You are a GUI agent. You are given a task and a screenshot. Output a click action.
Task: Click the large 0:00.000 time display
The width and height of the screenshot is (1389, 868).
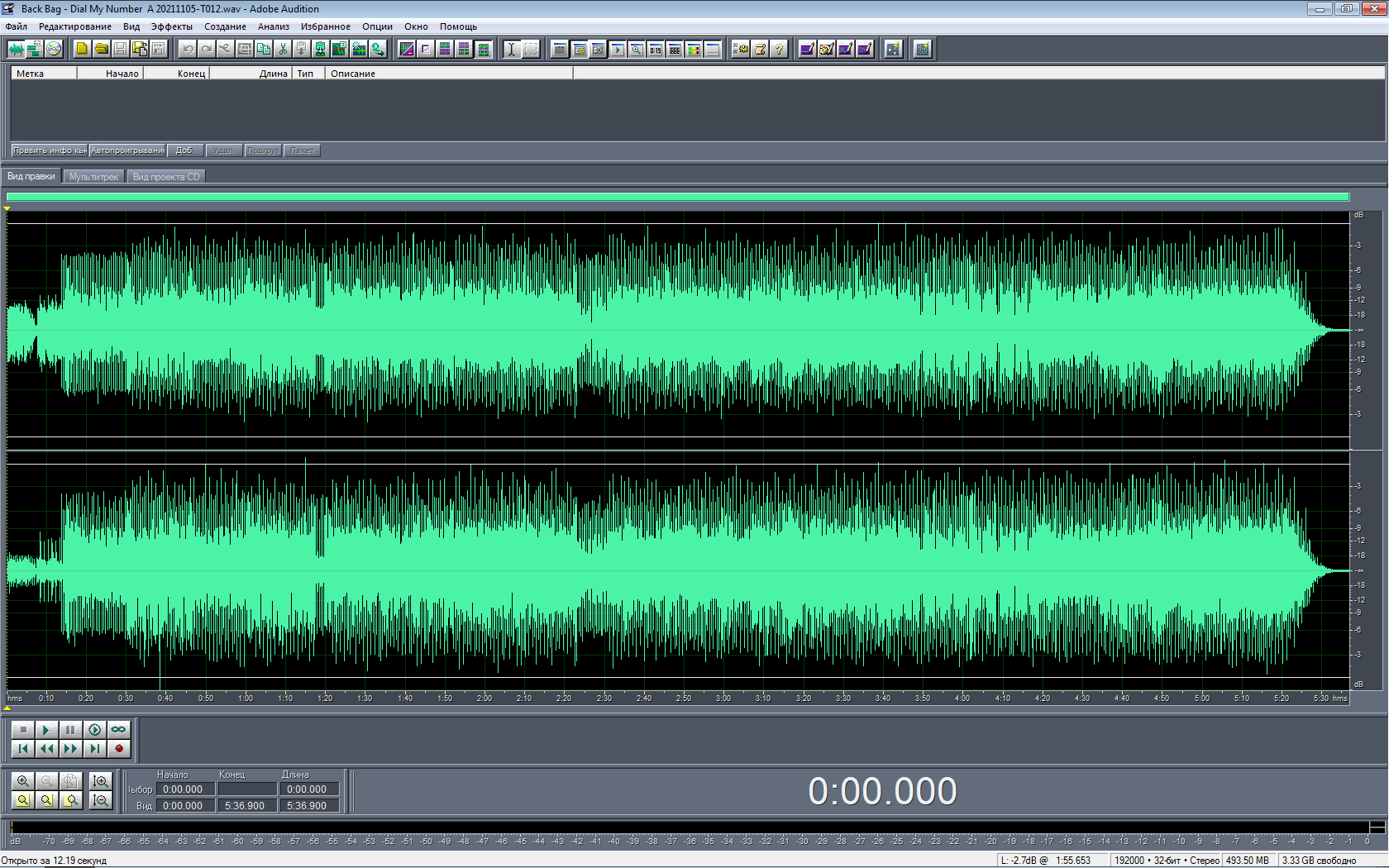882,791
